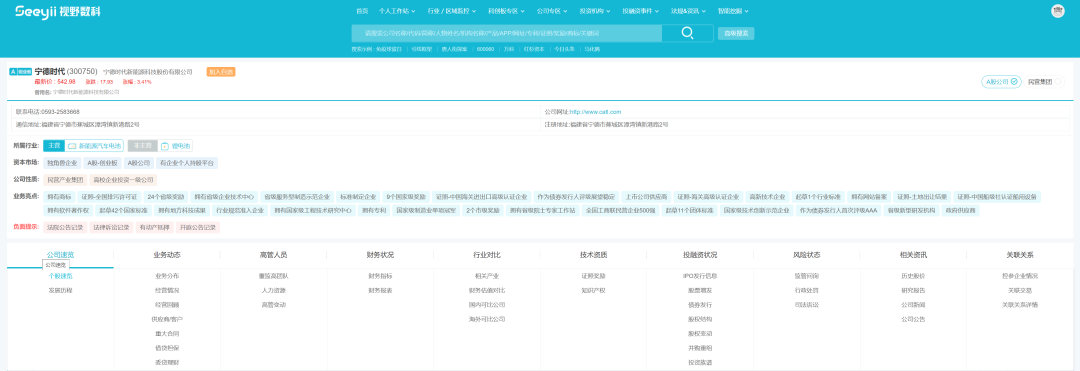Open the http://www.catl.com website link
1080x371 pixels.
(x=595, y=112)
